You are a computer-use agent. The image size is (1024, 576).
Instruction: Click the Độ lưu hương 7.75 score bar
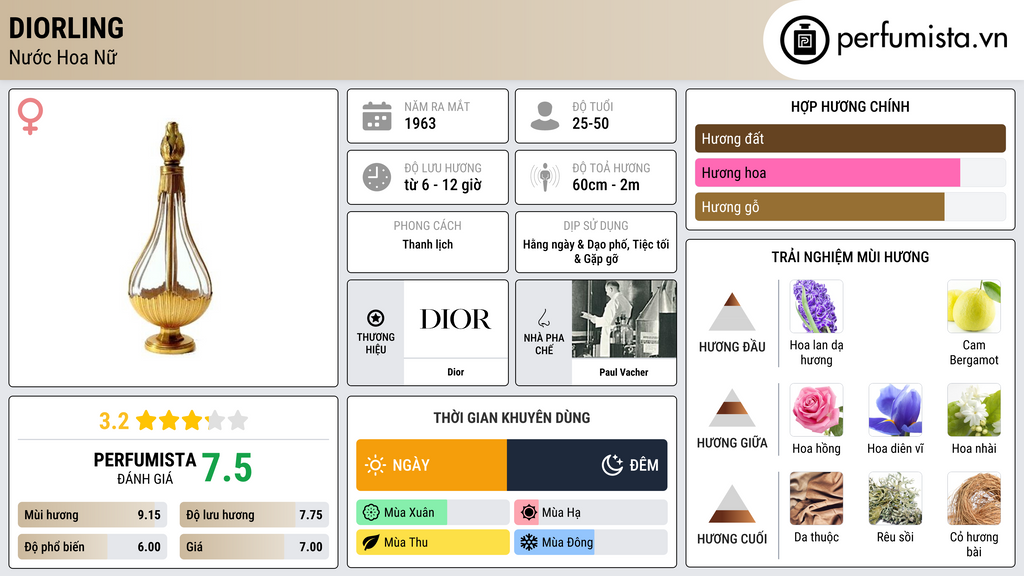point(254,515)
